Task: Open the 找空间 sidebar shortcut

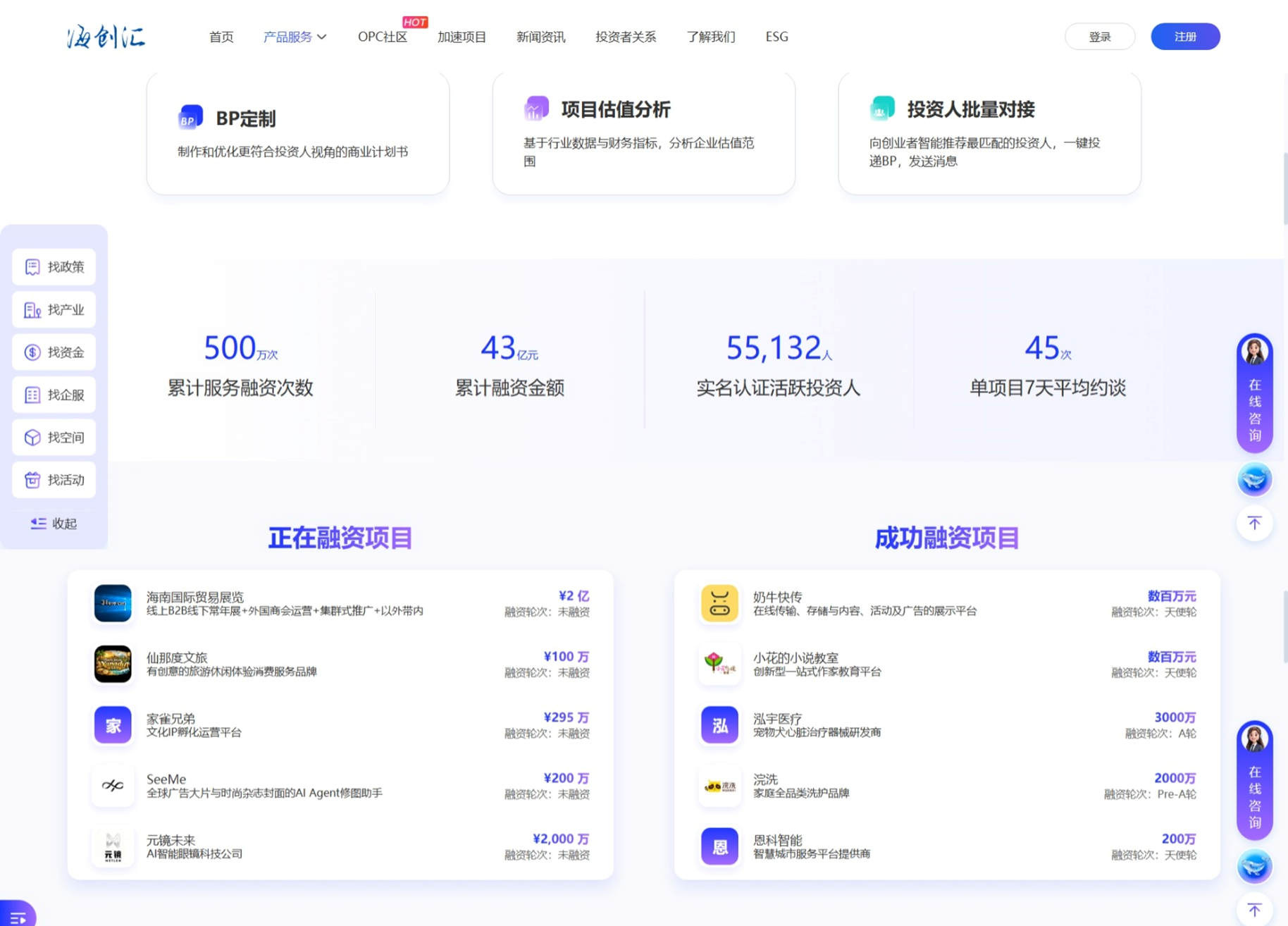Action: tap(54, 438)
